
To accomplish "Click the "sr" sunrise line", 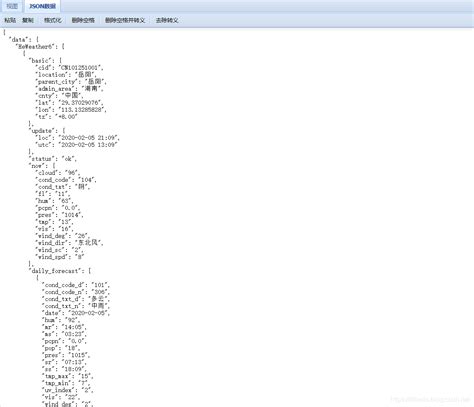I will tap(64, 362).
